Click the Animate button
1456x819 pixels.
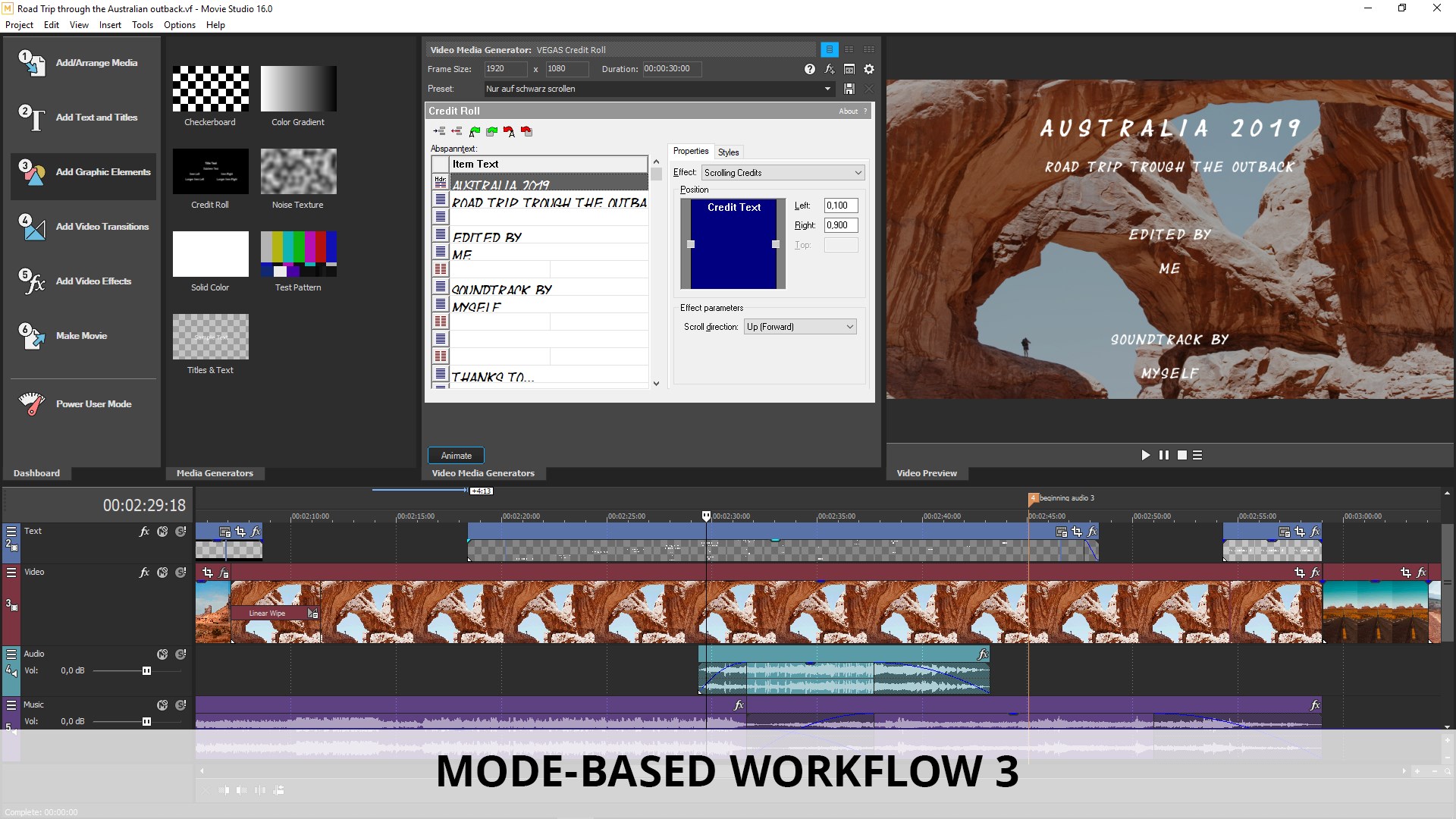point(456,456)
